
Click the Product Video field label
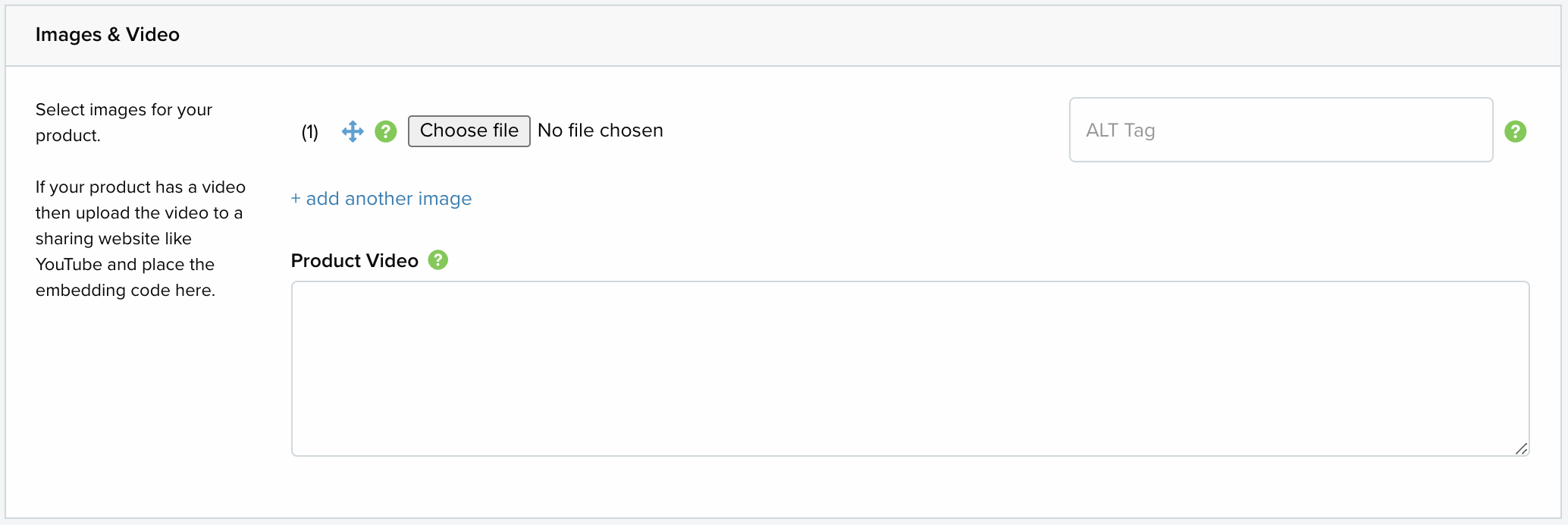(355, 261)
